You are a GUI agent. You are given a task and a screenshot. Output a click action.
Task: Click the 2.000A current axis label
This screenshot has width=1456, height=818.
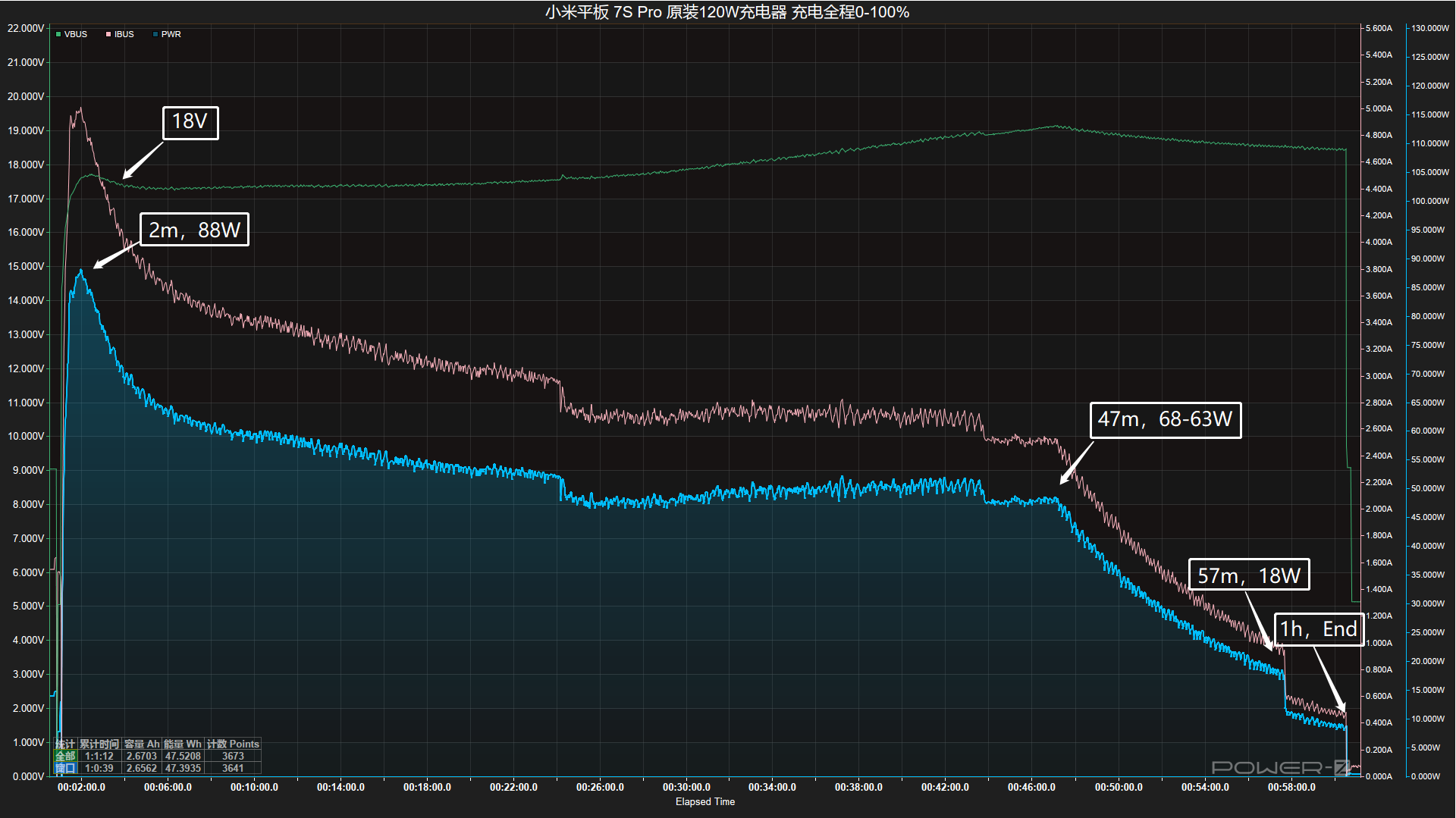(1379, 509)
